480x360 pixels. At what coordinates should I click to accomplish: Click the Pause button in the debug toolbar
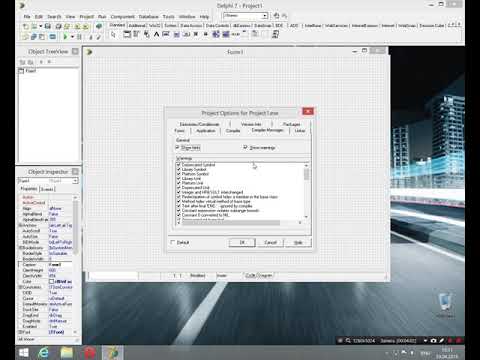coord(79,37)
